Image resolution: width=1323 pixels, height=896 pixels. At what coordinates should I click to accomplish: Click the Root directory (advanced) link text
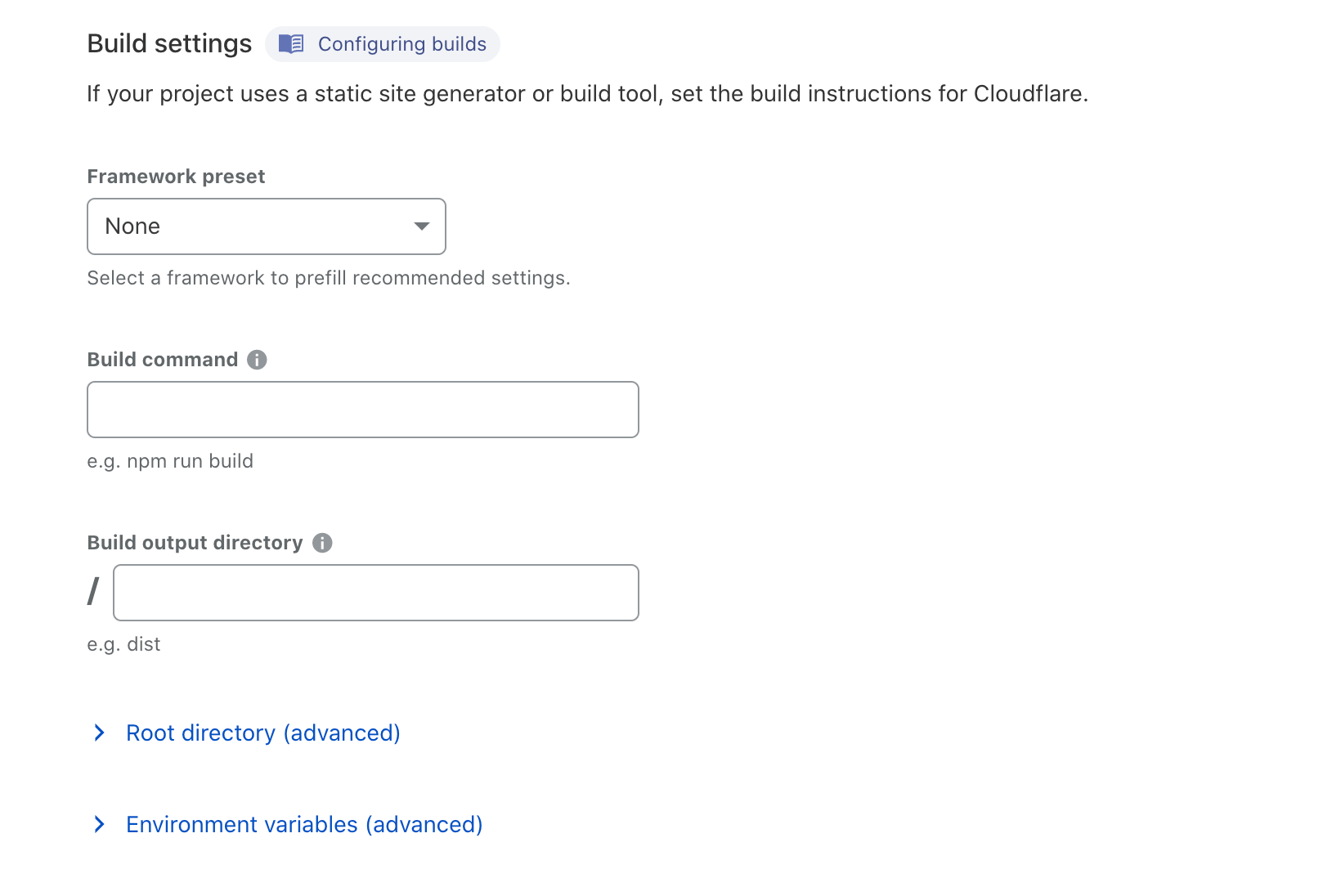point(262,732)
